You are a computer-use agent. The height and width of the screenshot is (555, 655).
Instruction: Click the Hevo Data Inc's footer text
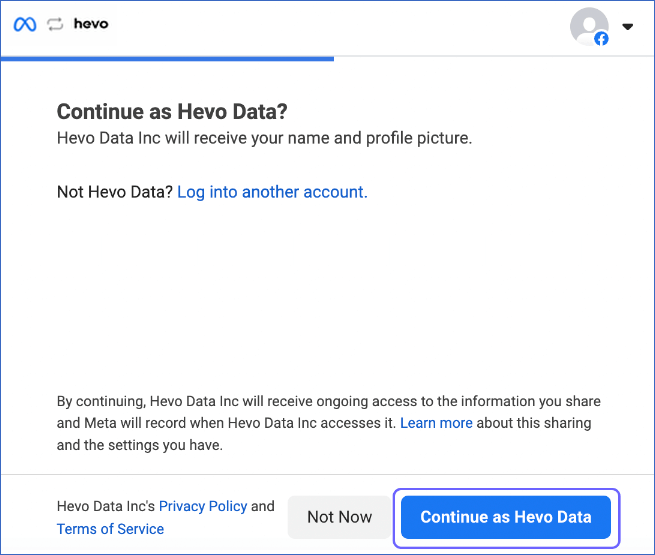106,506
